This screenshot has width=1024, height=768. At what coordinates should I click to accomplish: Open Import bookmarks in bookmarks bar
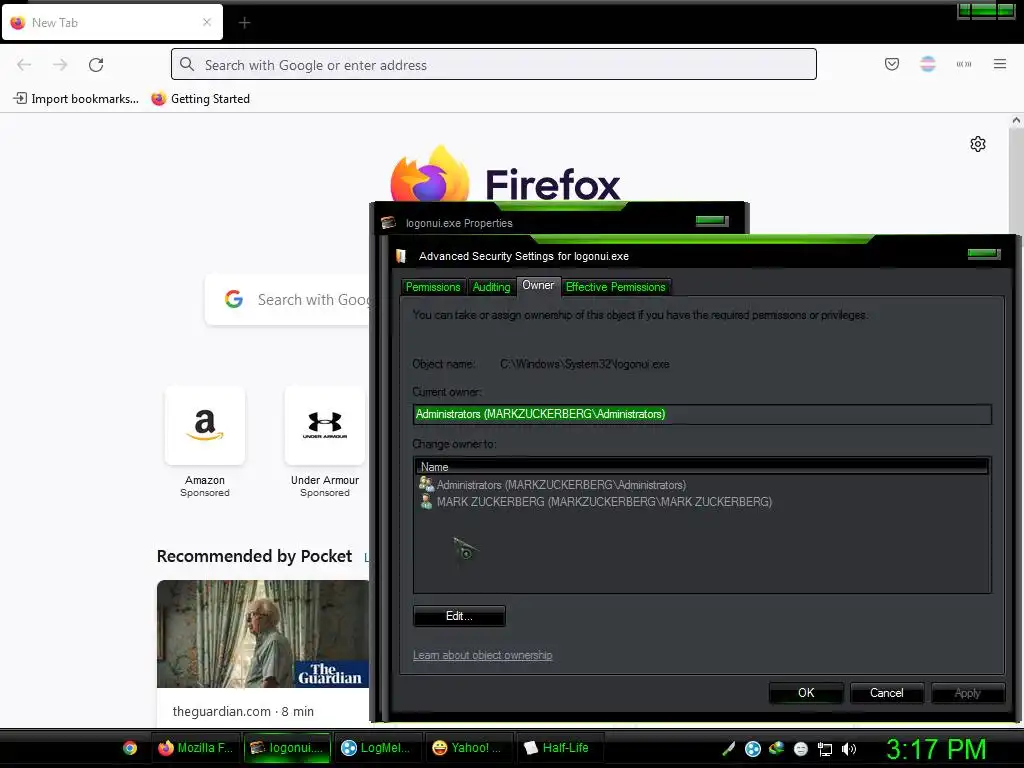coord(76,99)
